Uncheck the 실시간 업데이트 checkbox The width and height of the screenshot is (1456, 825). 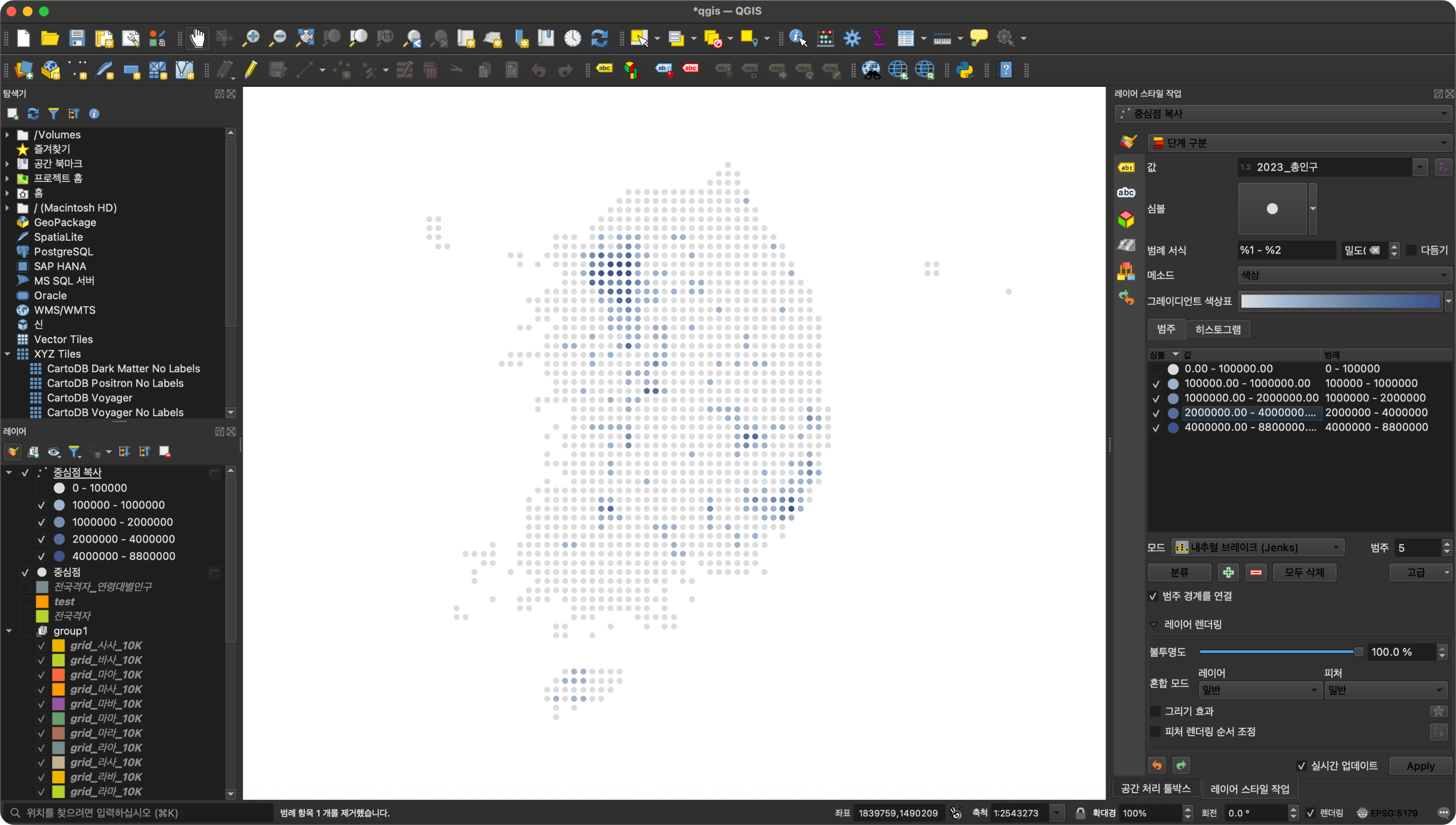coord(1301,766)
